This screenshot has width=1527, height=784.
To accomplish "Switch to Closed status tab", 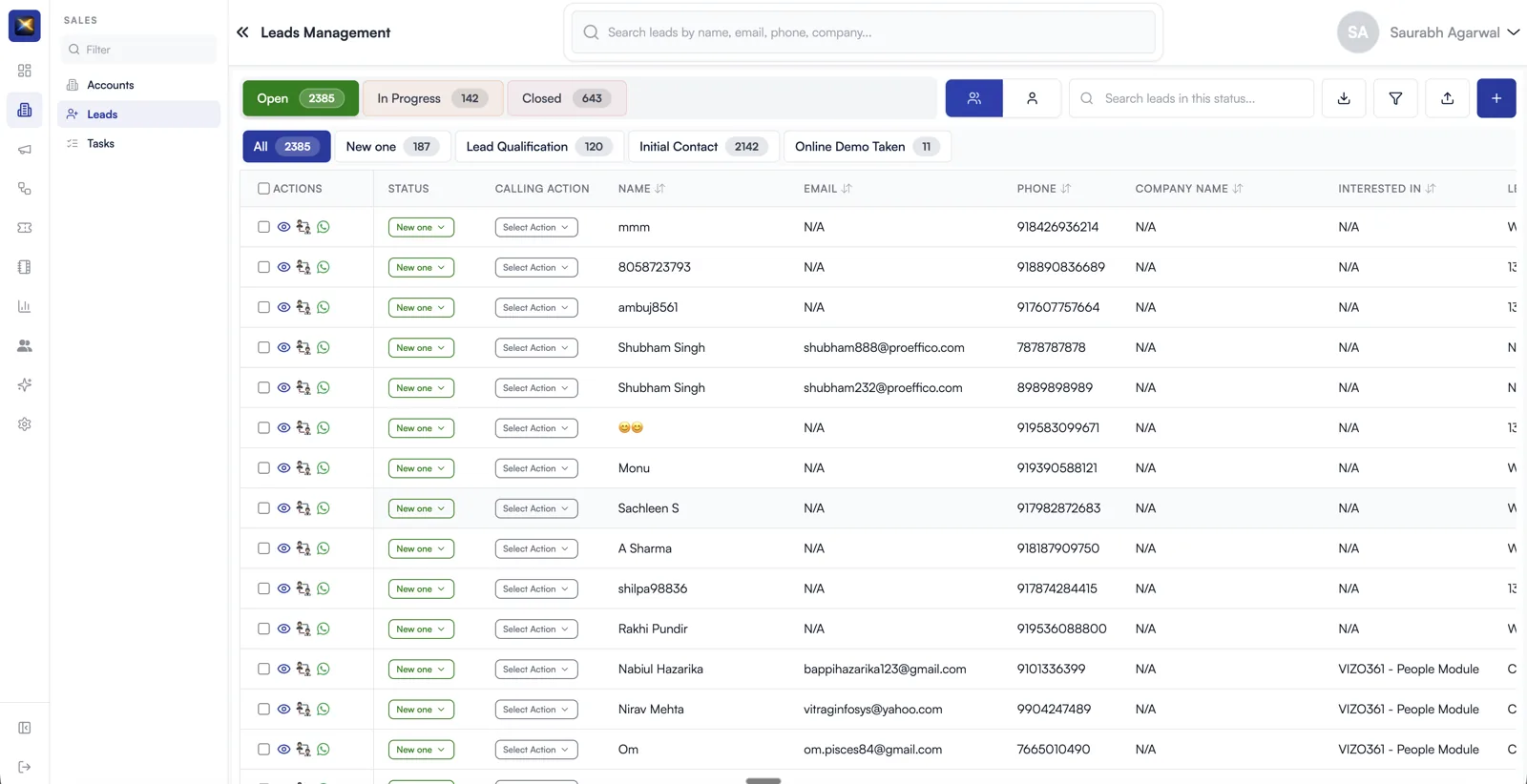I will [x=567, y=98].
